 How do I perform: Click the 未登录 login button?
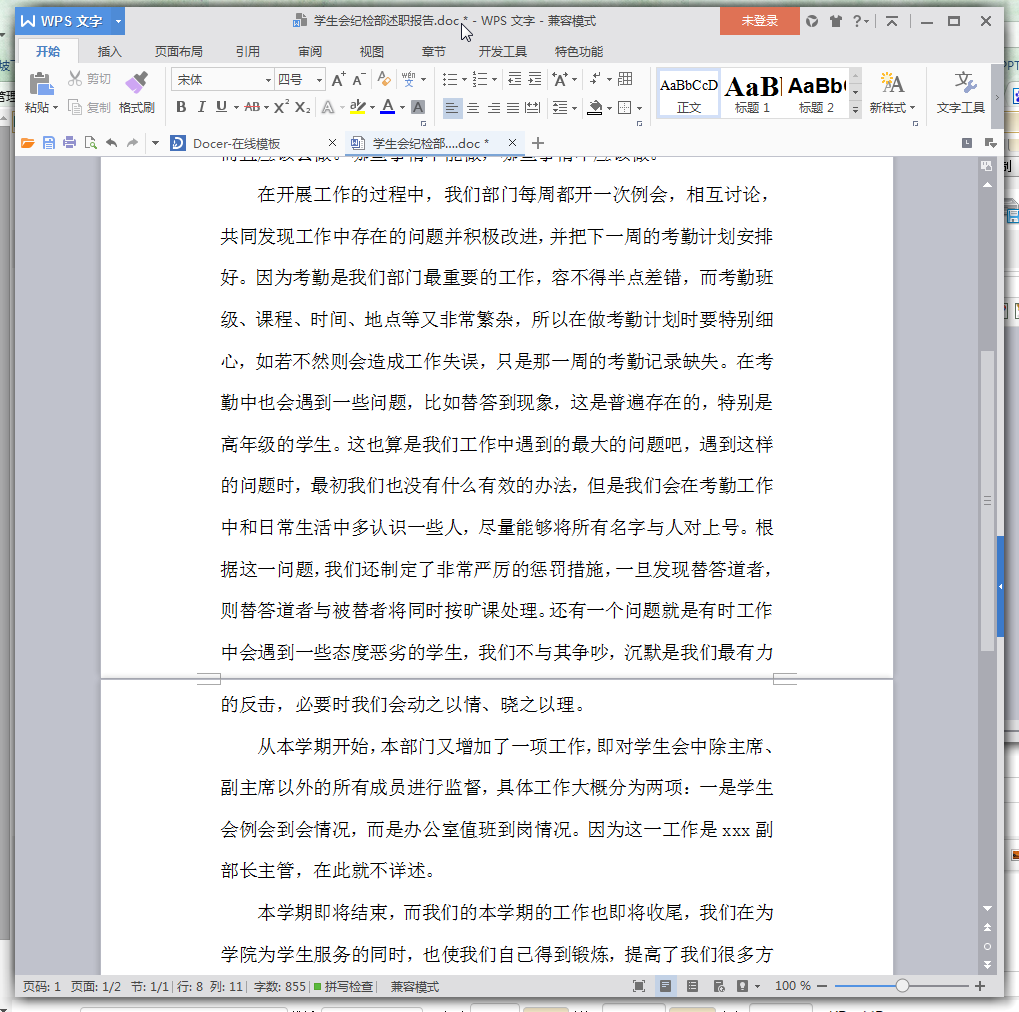point(760,21)
